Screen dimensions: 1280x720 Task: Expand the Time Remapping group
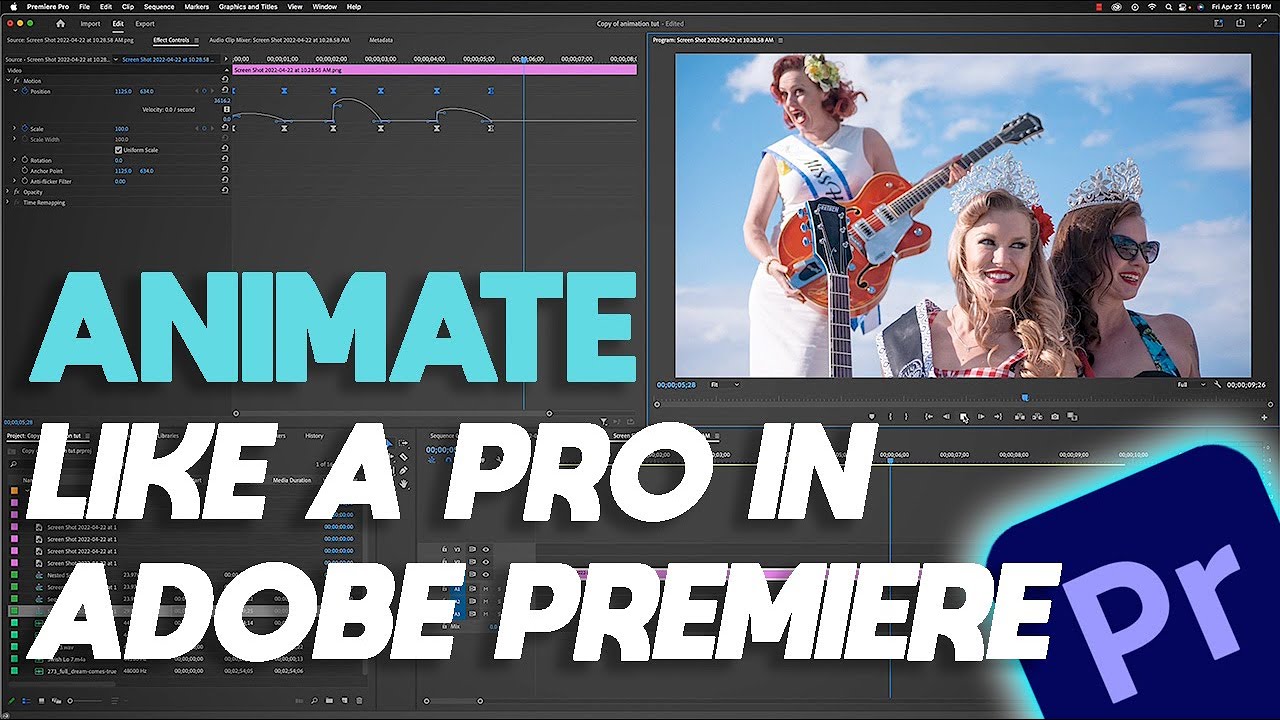(x=9, y=202)
